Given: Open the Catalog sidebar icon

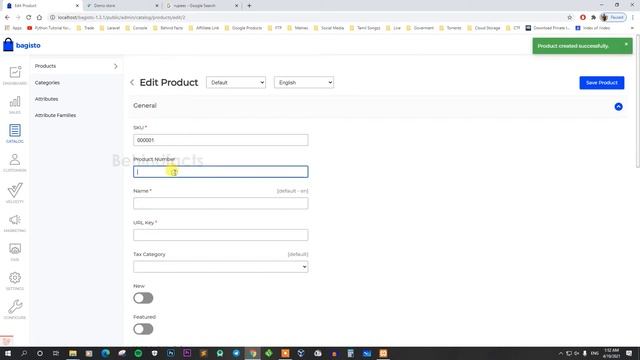Looking at the screenshot, I should point(15,131).
